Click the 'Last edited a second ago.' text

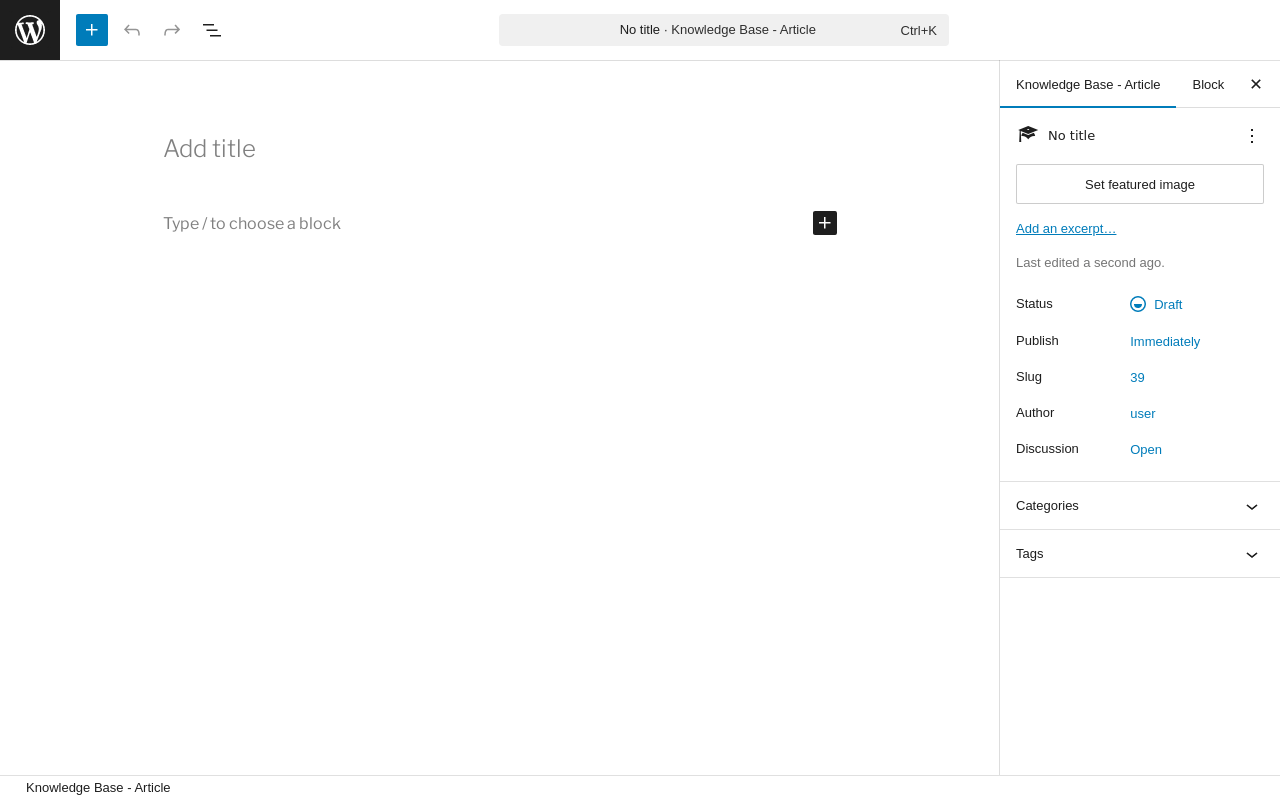tap(1090, 263)
